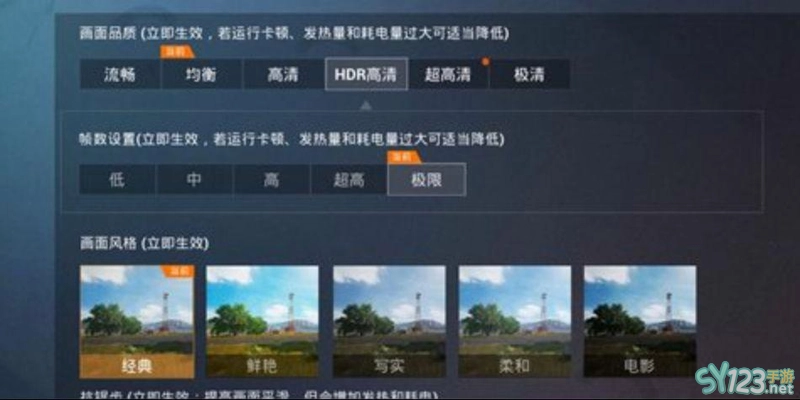This screenshot has width=800, height=400.
Task: Click the triangle pointer below HDR高清
Action: [365, 106]
